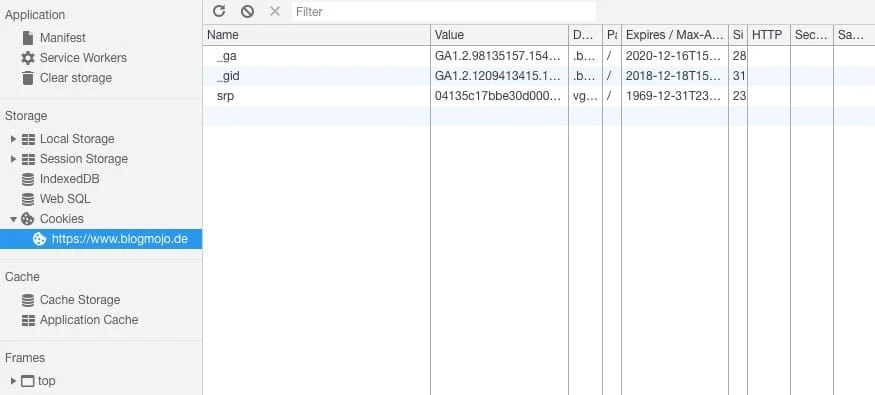The image size is (875, 395).
Task: Click value 04135c17bbe30d000…
Action: point(498,96)
